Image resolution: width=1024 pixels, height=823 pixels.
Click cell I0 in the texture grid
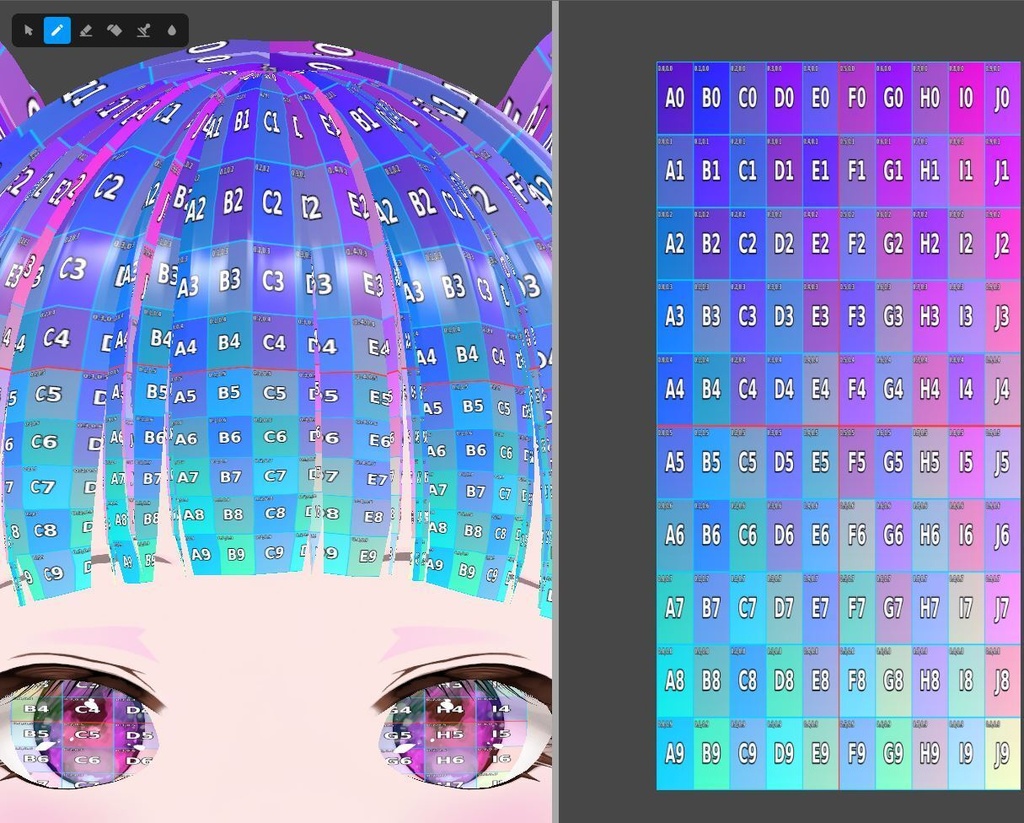(x=966, y=99)
